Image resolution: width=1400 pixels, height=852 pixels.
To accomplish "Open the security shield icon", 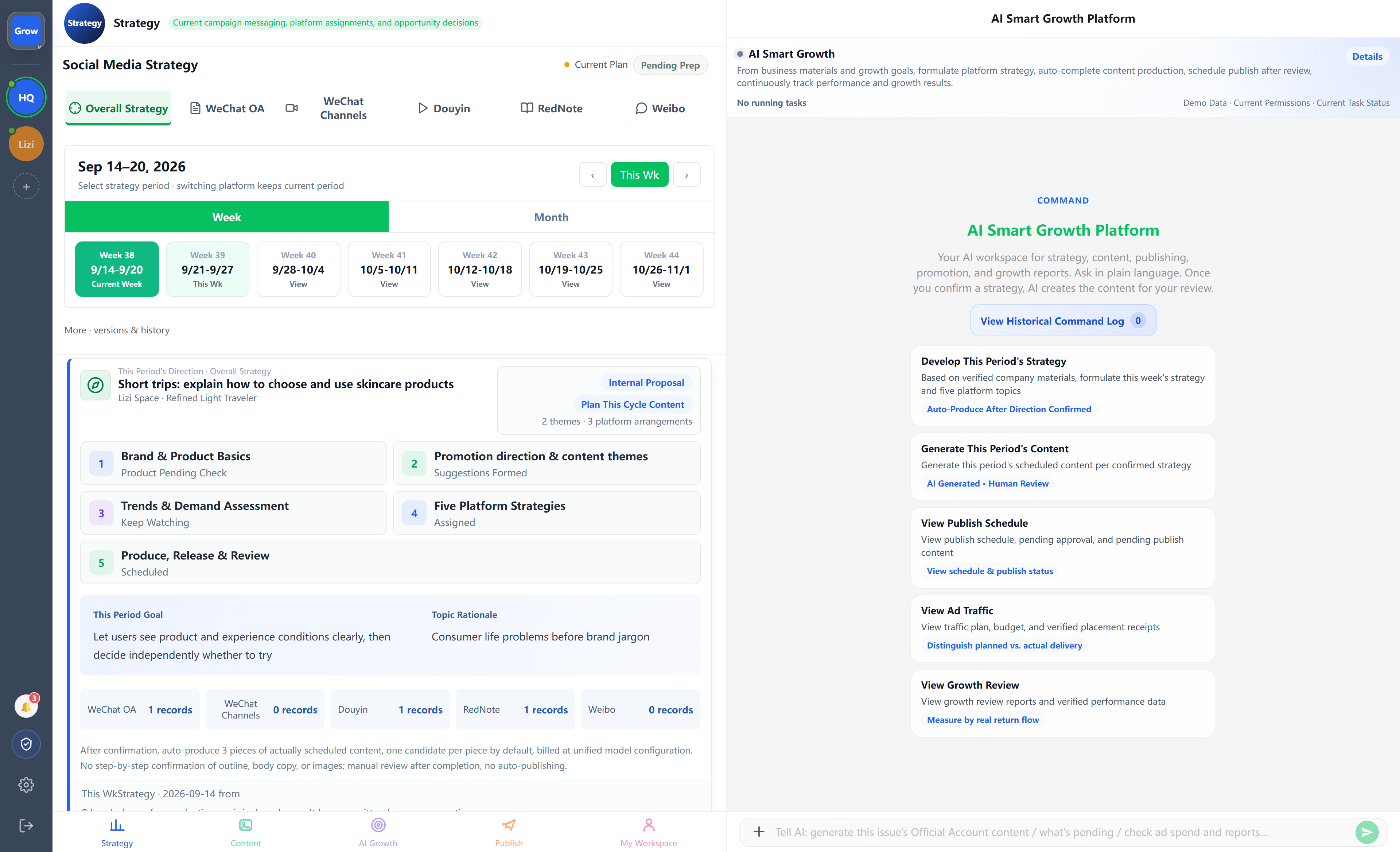I will tap(26, 744).
